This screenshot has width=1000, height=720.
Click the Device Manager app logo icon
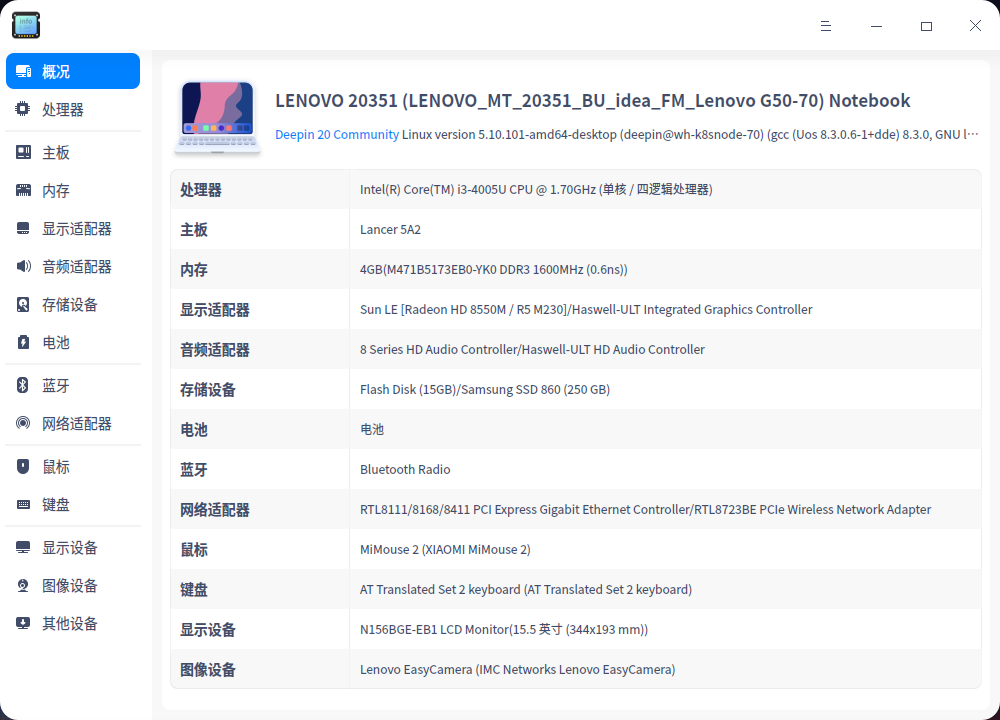pos(26,25)
